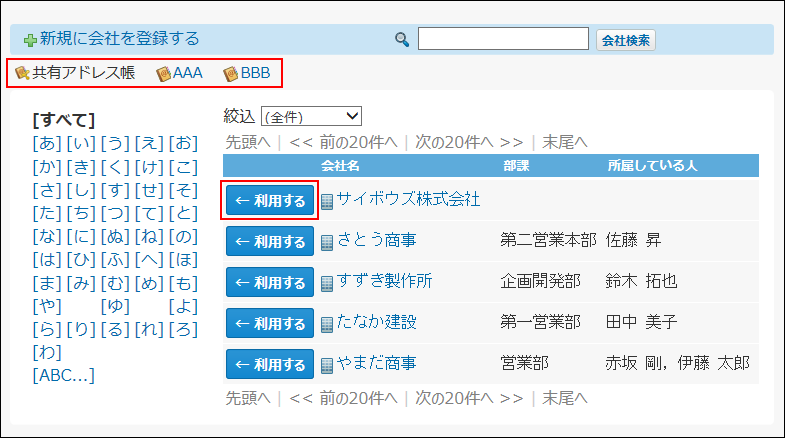Filter companies by [こ]

pyautogui.click(x=183, y=167)
